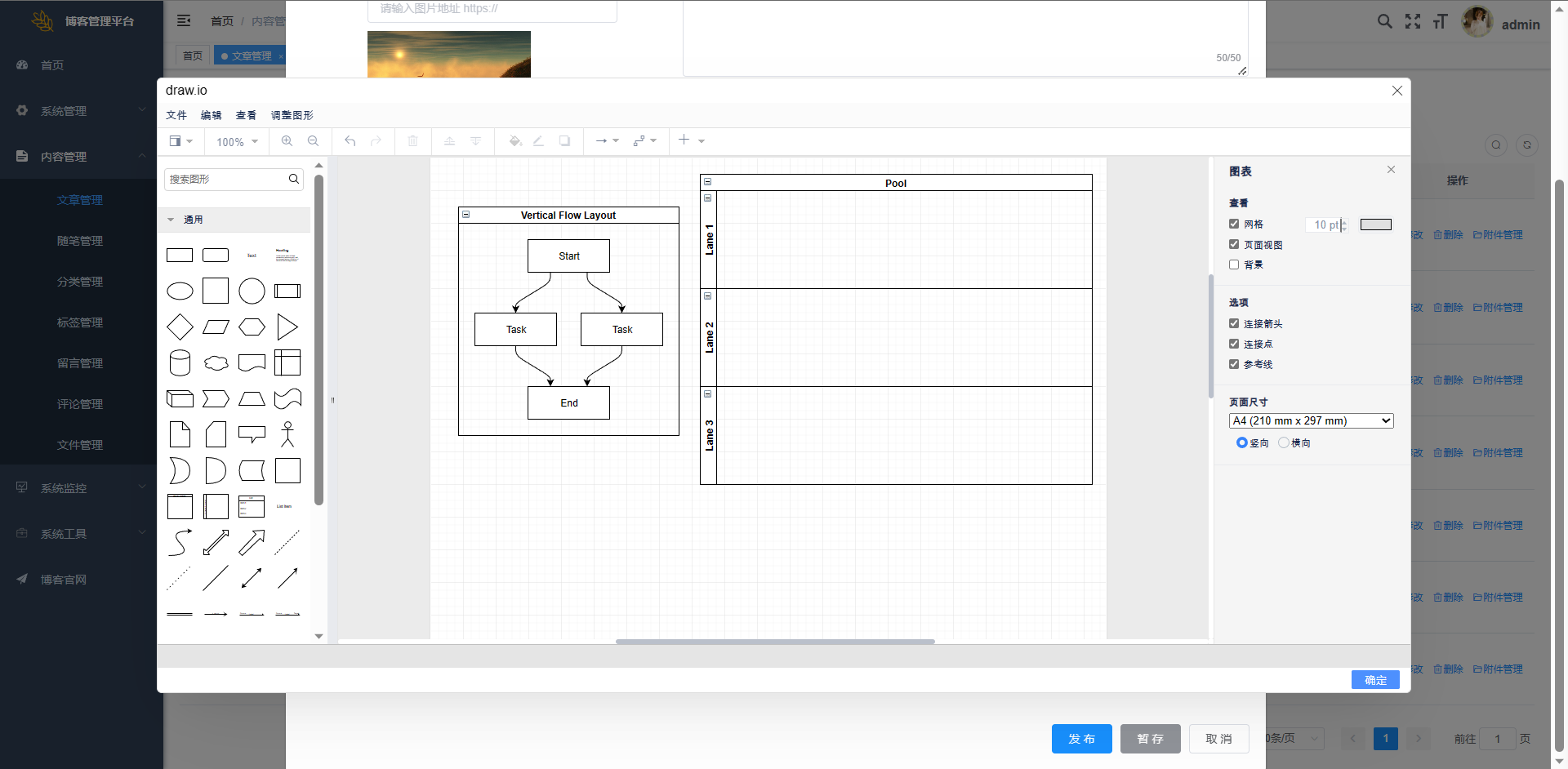Click the fill color bucket icon
Screen dimensions: 1568x769
click(514, 141)
